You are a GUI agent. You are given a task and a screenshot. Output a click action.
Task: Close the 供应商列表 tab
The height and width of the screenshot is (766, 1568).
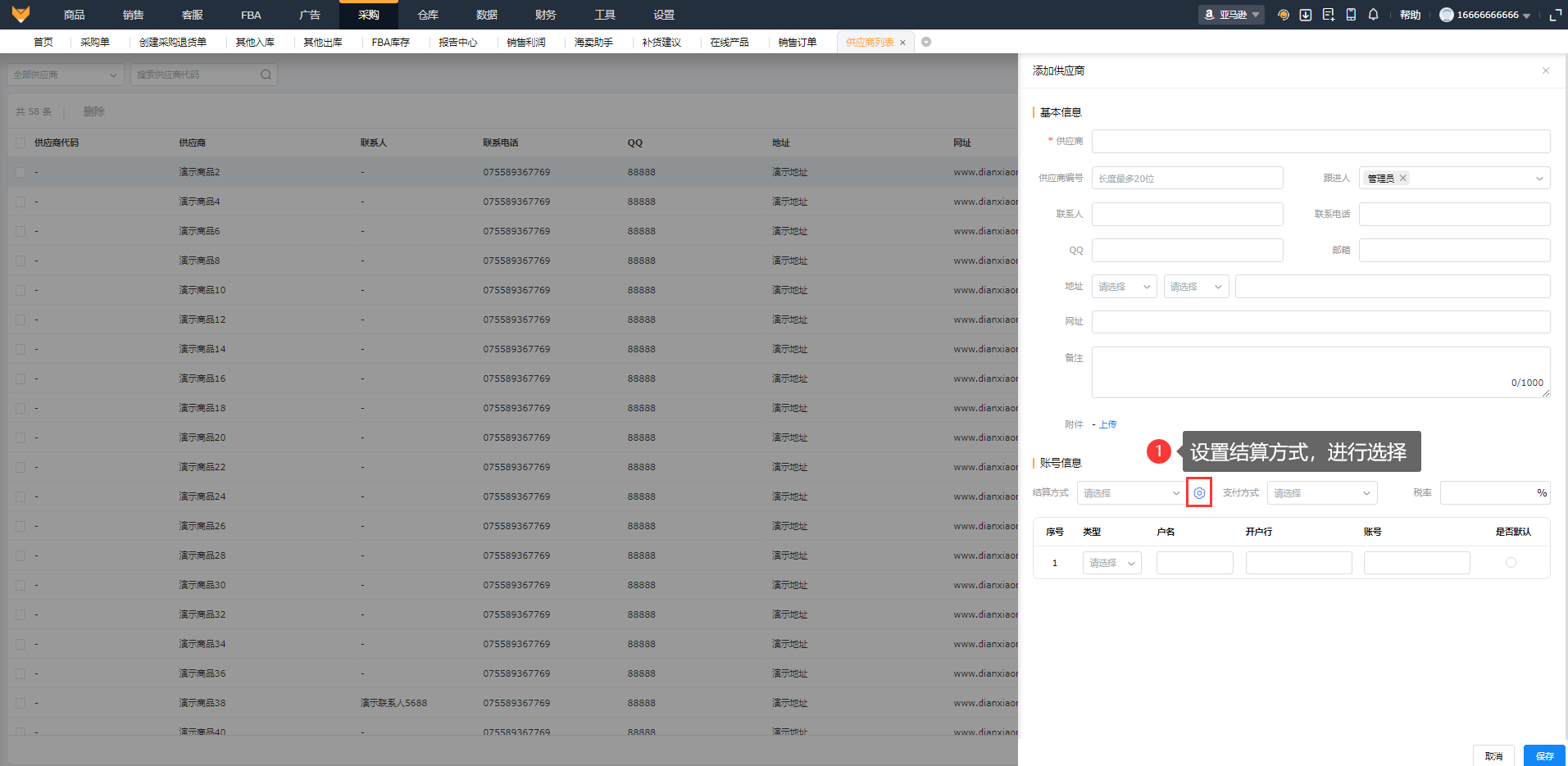(x=902, y=43)
